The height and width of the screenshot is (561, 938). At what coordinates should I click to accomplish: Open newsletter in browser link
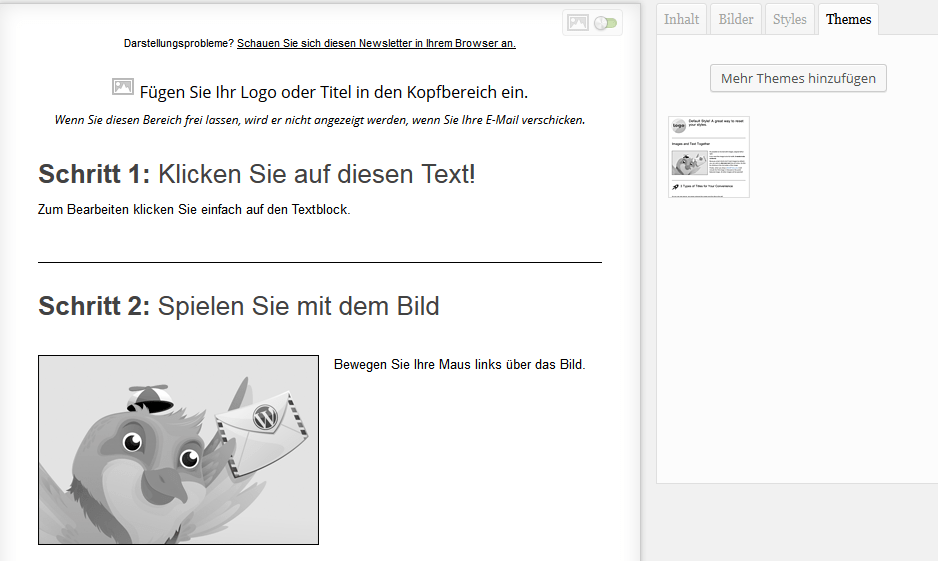click(x=376, y=43)
